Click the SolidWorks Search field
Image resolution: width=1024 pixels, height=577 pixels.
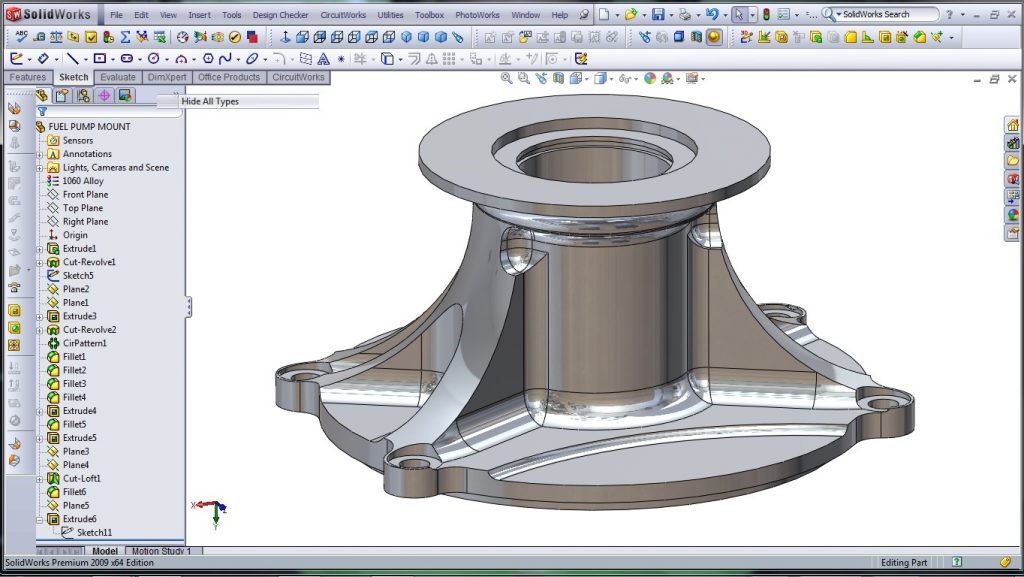(888, 15)
